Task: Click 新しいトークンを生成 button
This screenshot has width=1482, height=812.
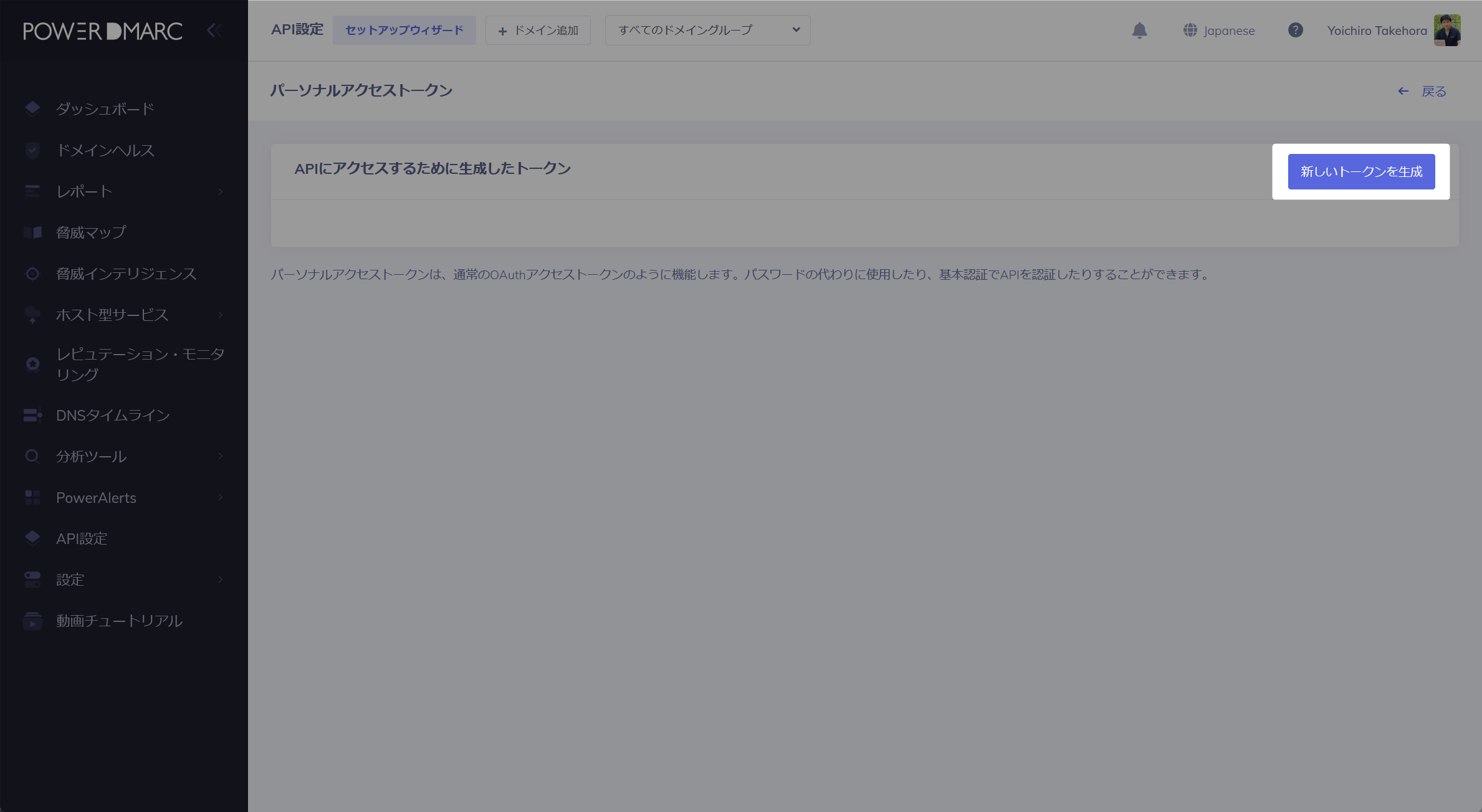Action: click(x=1361, y=171)
